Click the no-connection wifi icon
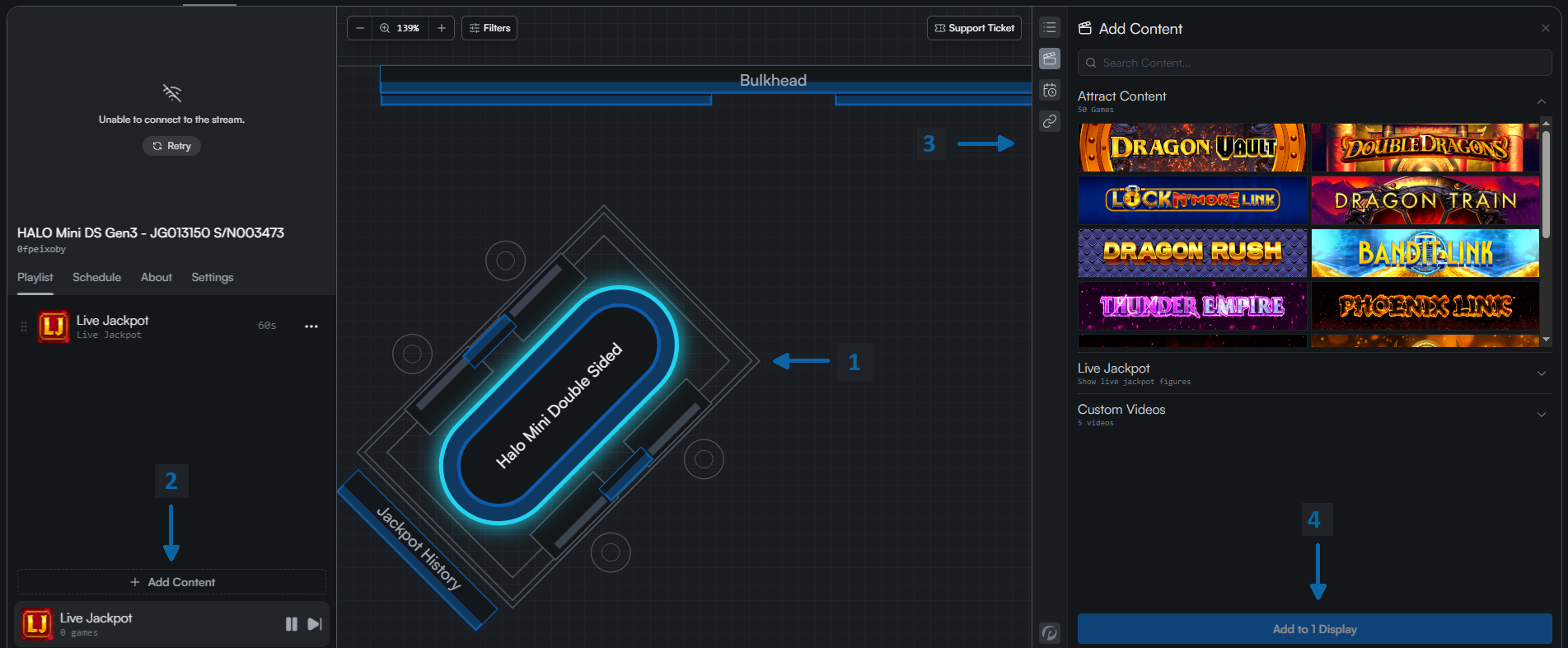The width and height of the screenshot is (1568, 648). tap(171, 92)
